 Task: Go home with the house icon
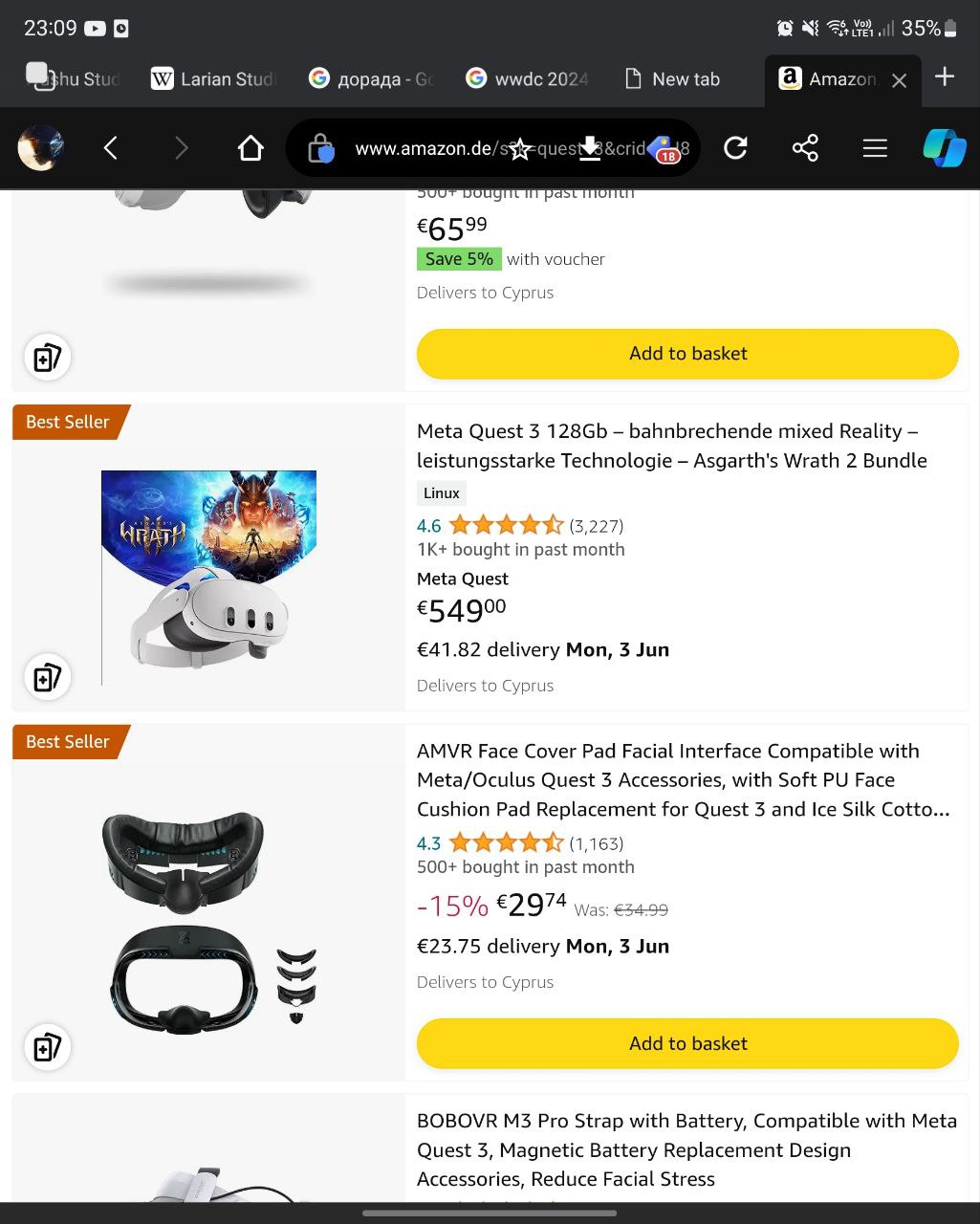click(250, 148)
